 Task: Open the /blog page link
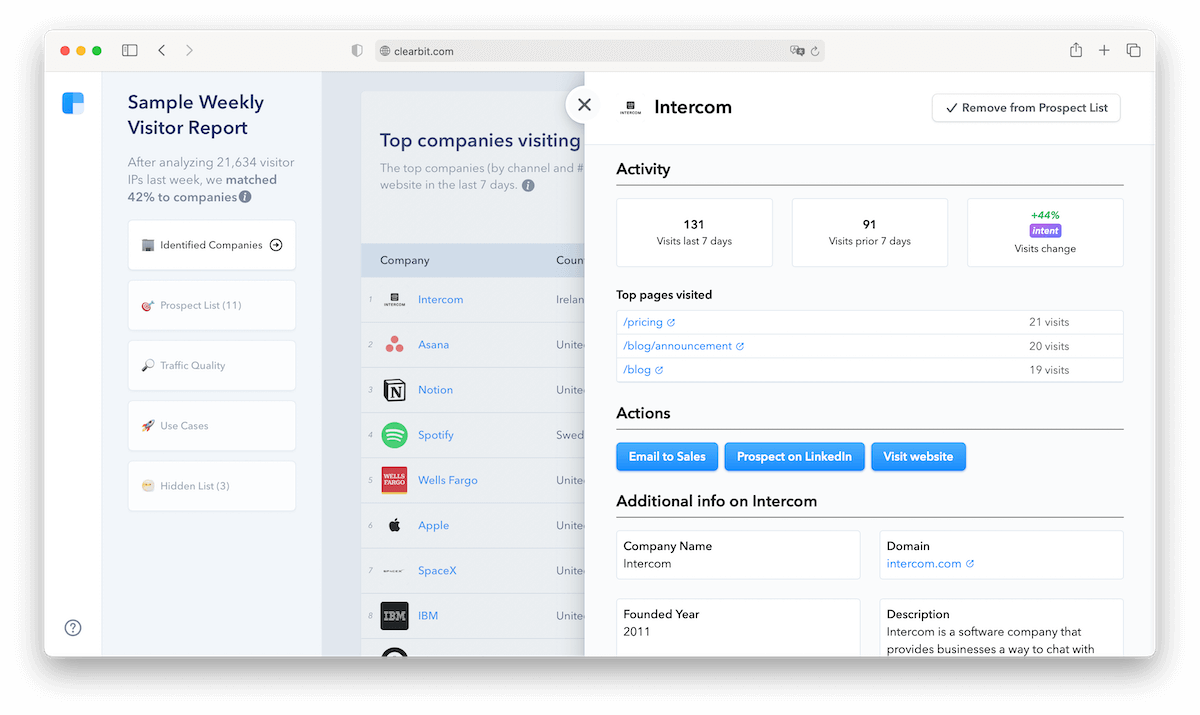click(x=637, y=370)
